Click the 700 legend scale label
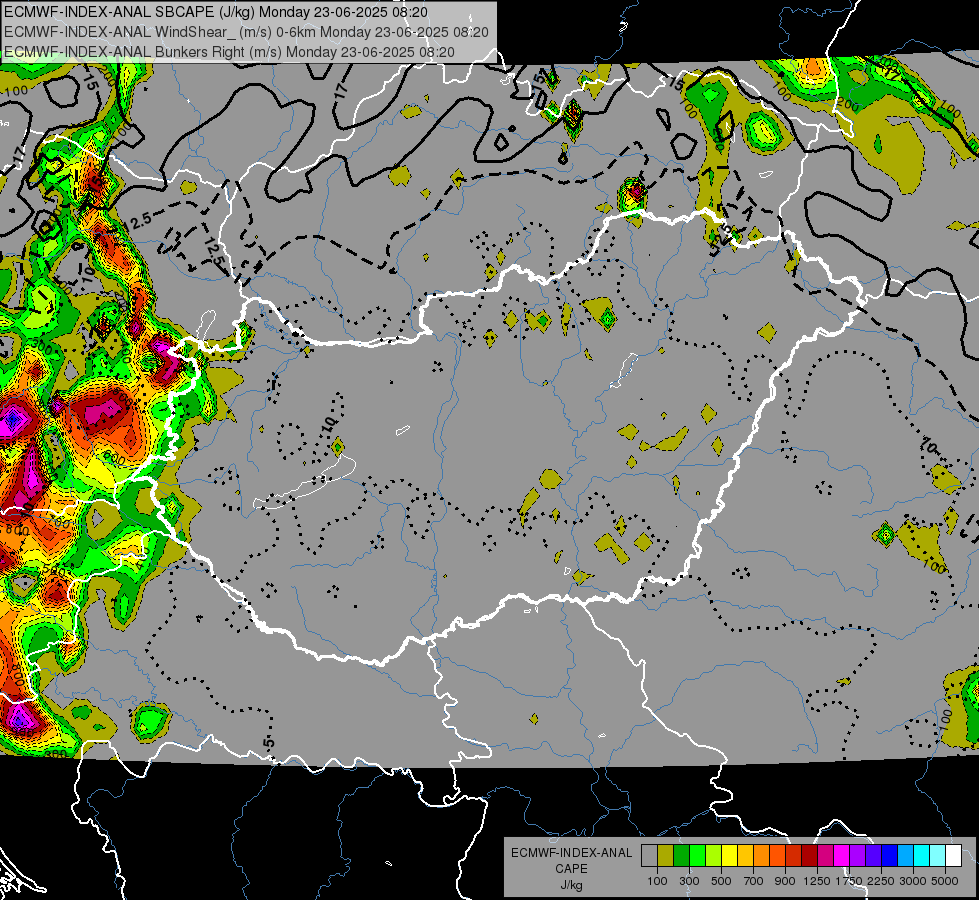Image resolution: width=979 pixels, height=900 pixels. (754, 881)
